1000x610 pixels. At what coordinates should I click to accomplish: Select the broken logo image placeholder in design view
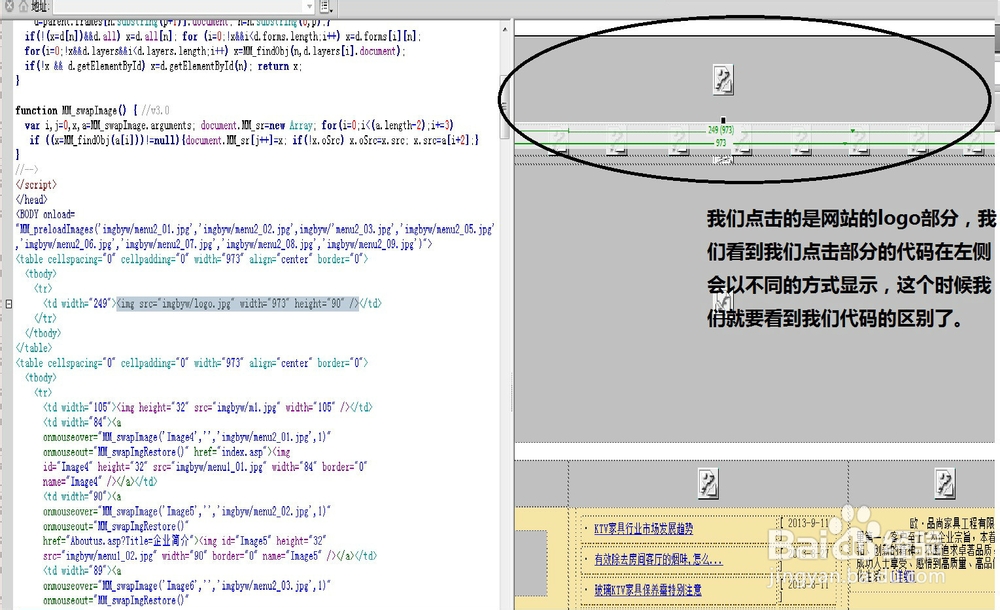click(723, 80)
